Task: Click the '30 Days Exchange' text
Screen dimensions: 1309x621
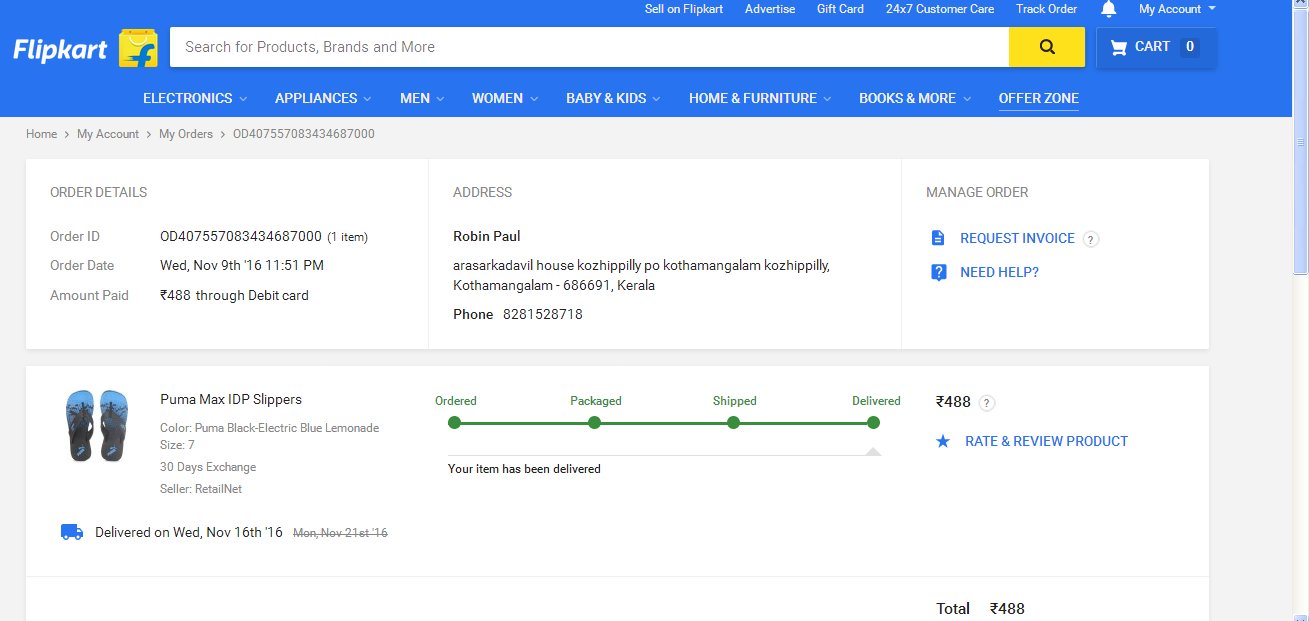Action: pos(208,467)
